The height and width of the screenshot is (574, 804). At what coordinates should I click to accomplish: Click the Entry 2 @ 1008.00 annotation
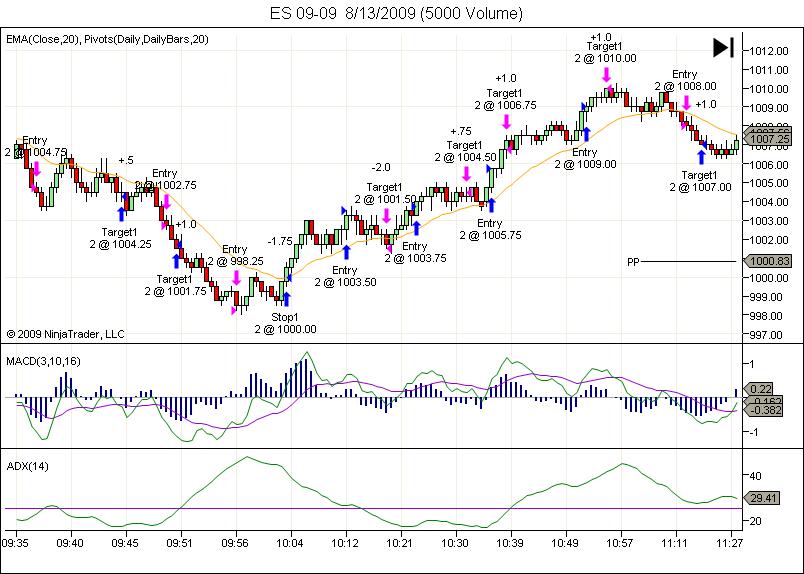click(685, 80)
